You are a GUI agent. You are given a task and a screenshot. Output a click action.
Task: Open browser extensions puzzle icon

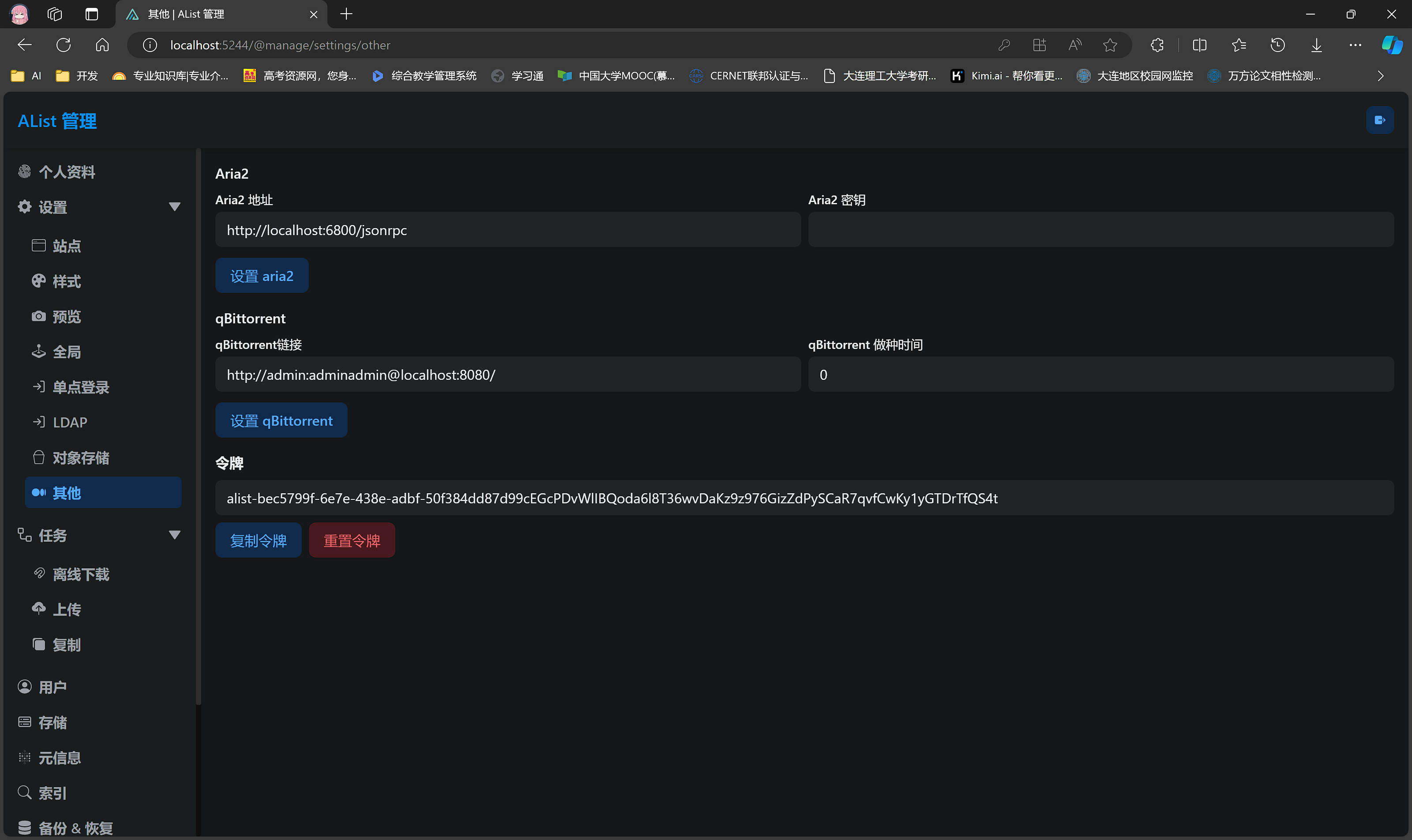point(1157,45)
